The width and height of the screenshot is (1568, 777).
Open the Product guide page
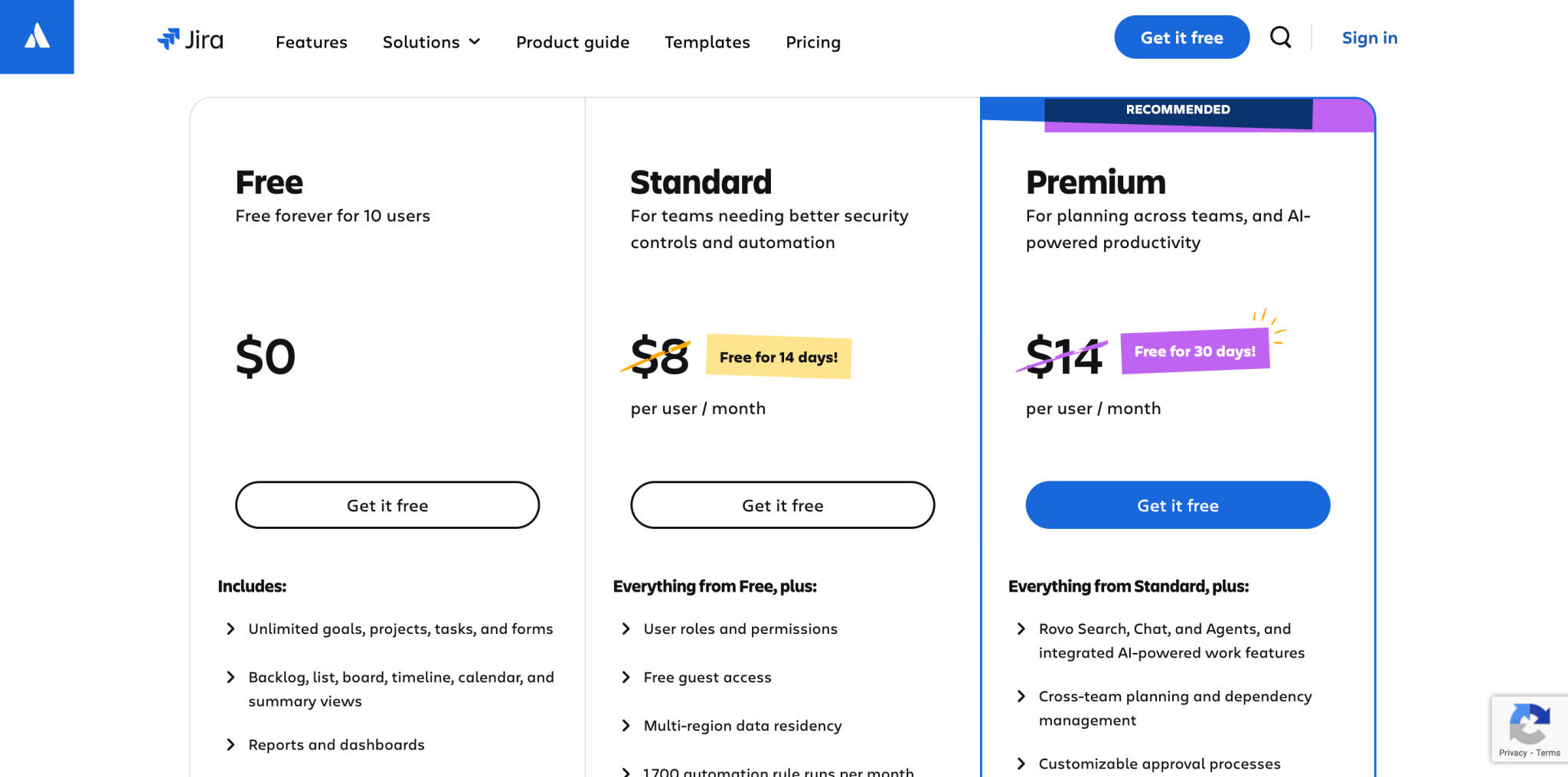pos(572,42)
